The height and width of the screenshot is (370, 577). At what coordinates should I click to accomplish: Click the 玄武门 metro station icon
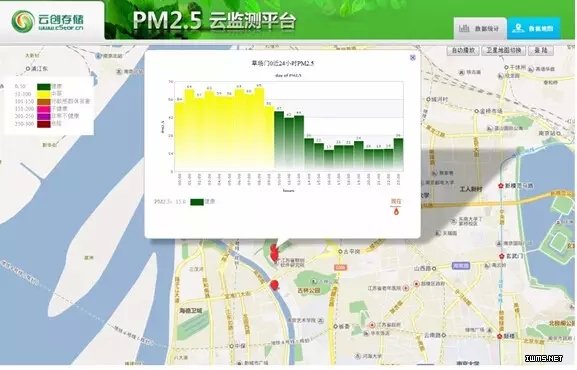point(502,256)
